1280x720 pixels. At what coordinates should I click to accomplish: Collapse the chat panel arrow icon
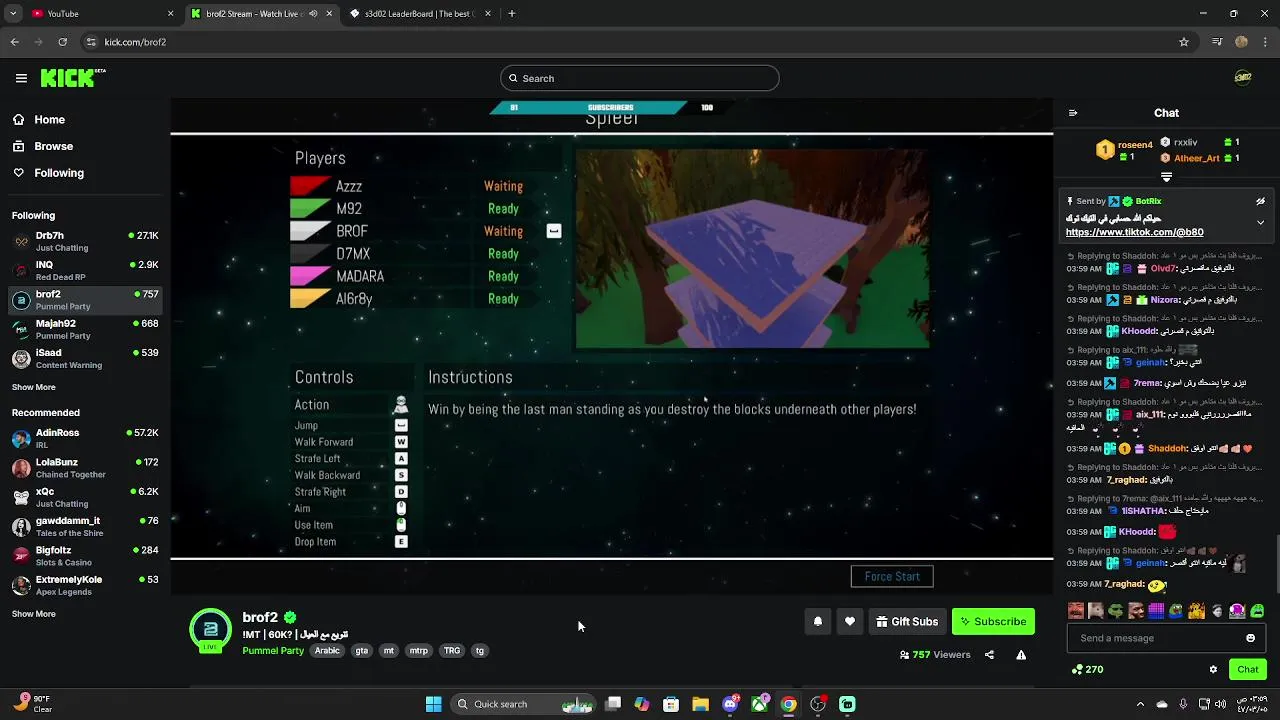[1073, 113]
